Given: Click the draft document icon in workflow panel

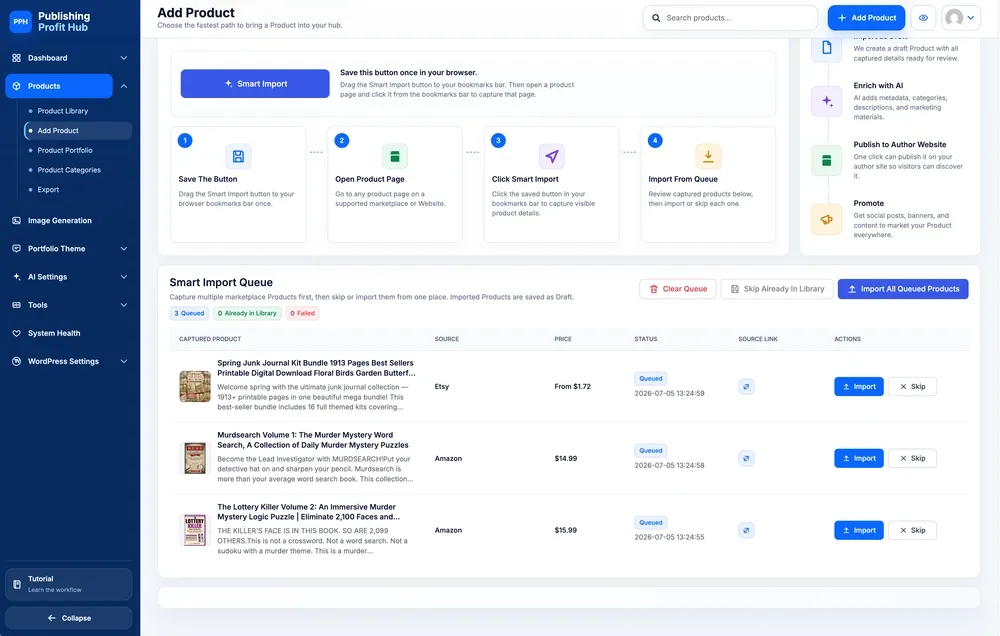Looking at the screenshot, I should pos(827,48).
